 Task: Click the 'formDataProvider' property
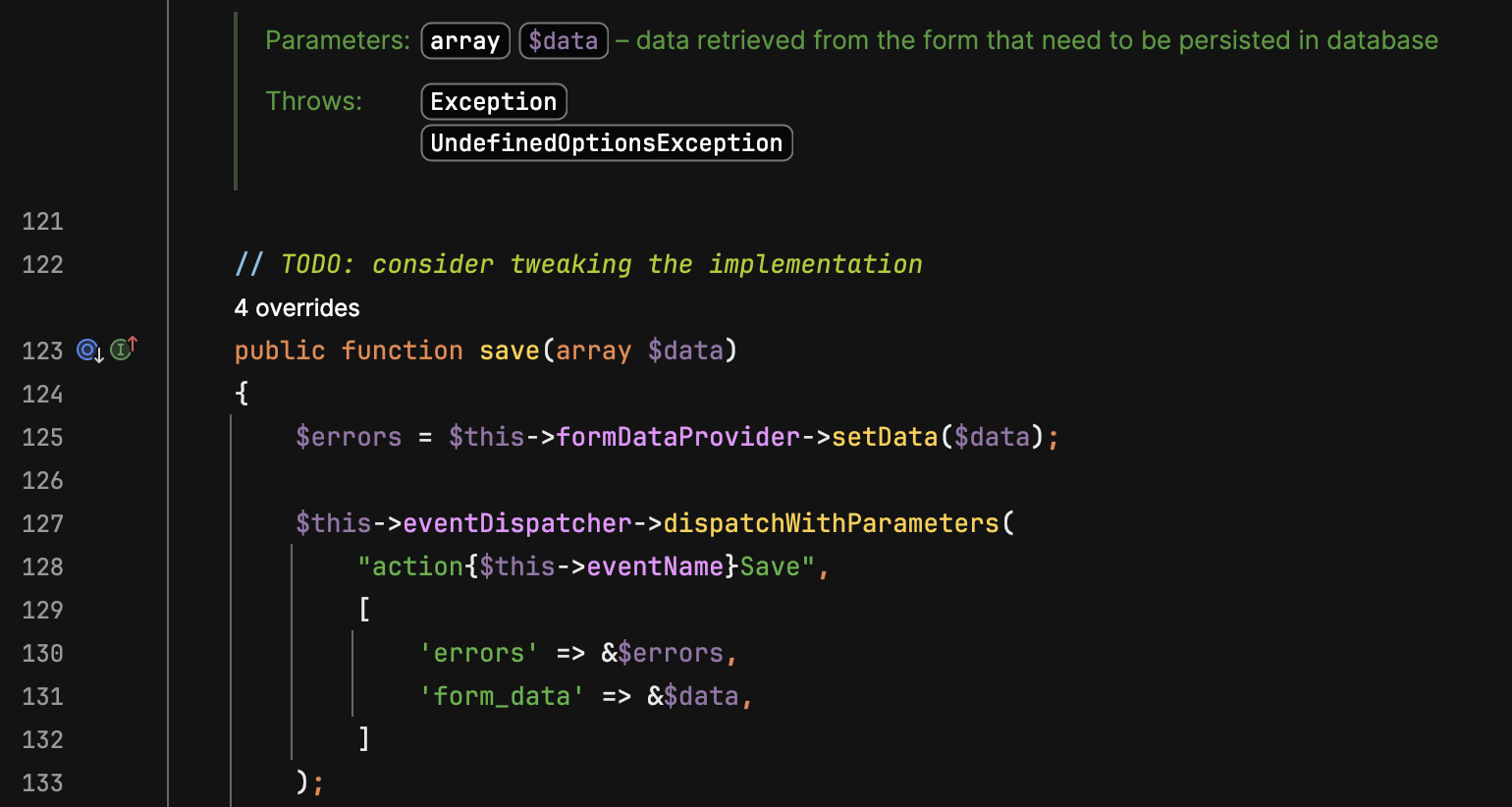coord(677,438)
